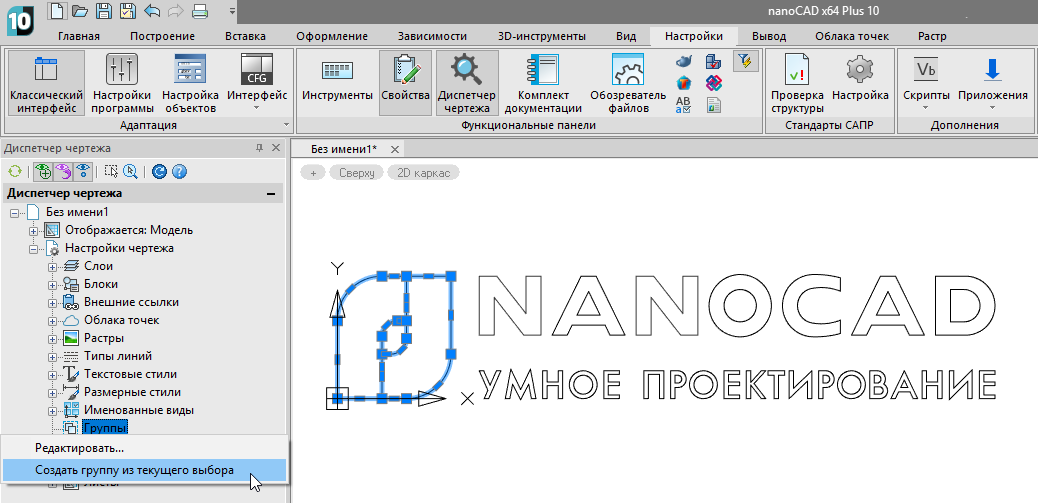
Task: Toggle the Диспетчер чертежа panel button
Action: pyautogui.click(x=467, y=83)
